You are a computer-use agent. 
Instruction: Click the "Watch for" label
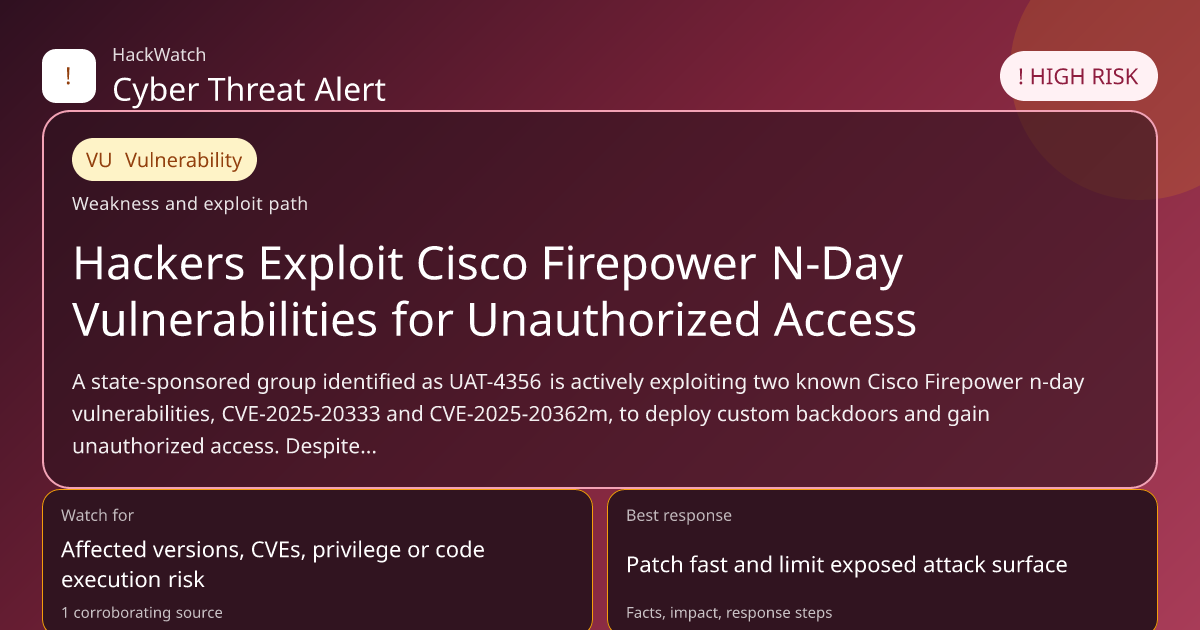click(x=97, y=516)
